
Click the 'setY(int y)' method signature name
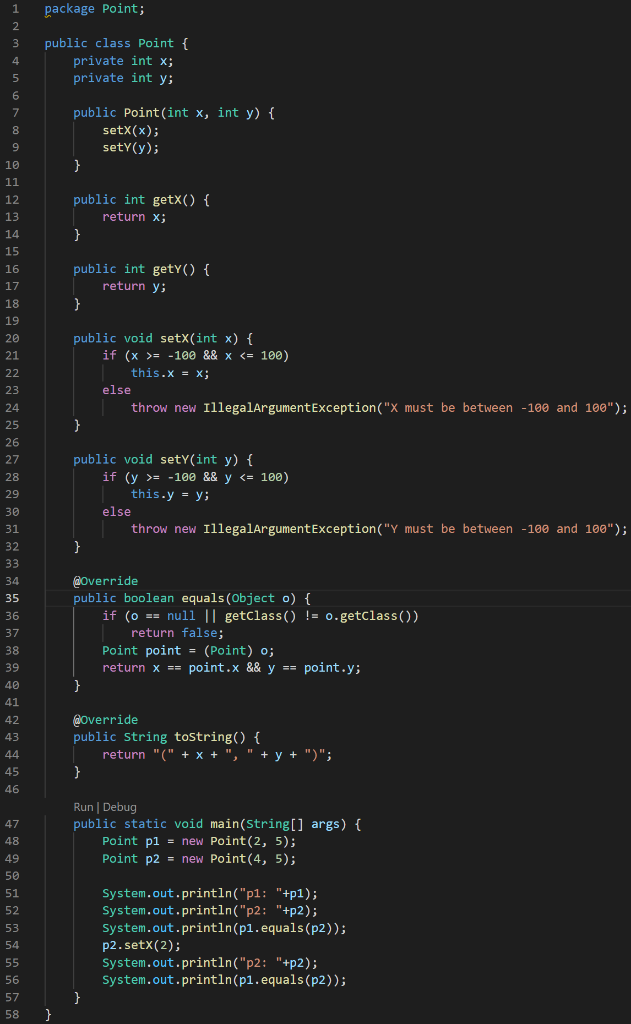[x=202, y=460]
